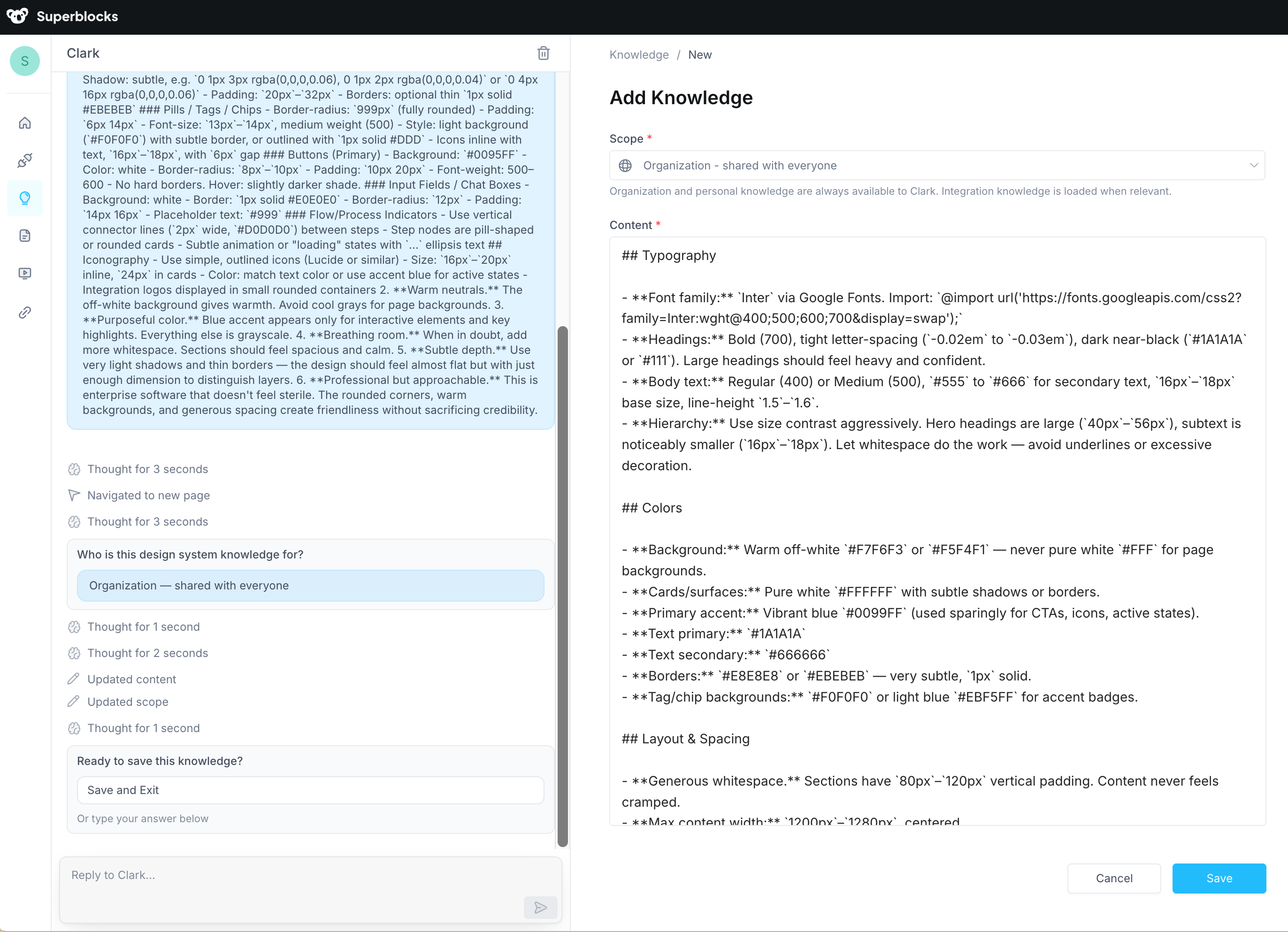
Task: Click the Navigated to new page arrow icon
Action: point(74,495)
